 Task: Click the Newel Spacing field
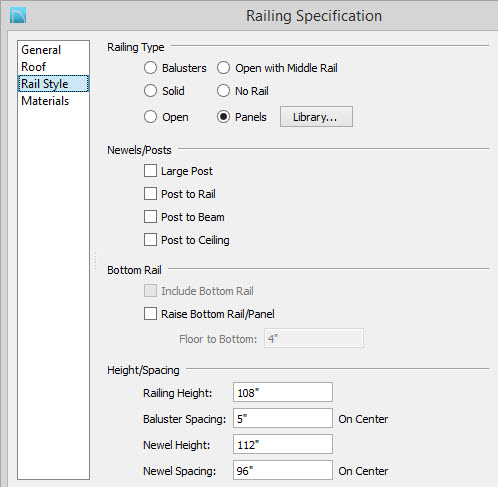tap(283, 470)
